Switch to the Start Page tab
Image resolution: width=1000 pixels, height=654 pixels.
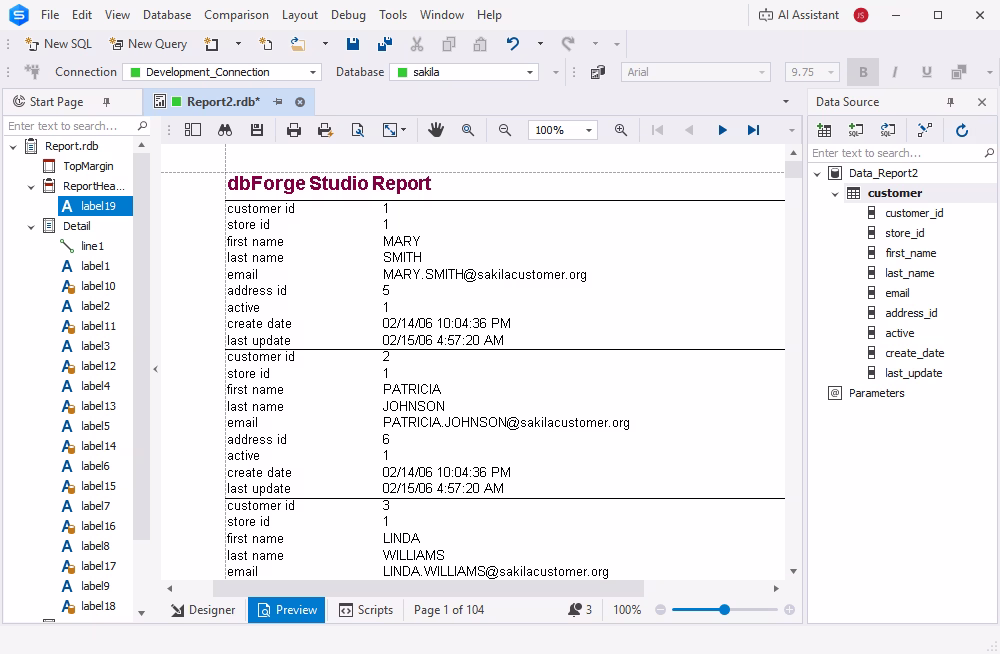(x=57, y=102)
